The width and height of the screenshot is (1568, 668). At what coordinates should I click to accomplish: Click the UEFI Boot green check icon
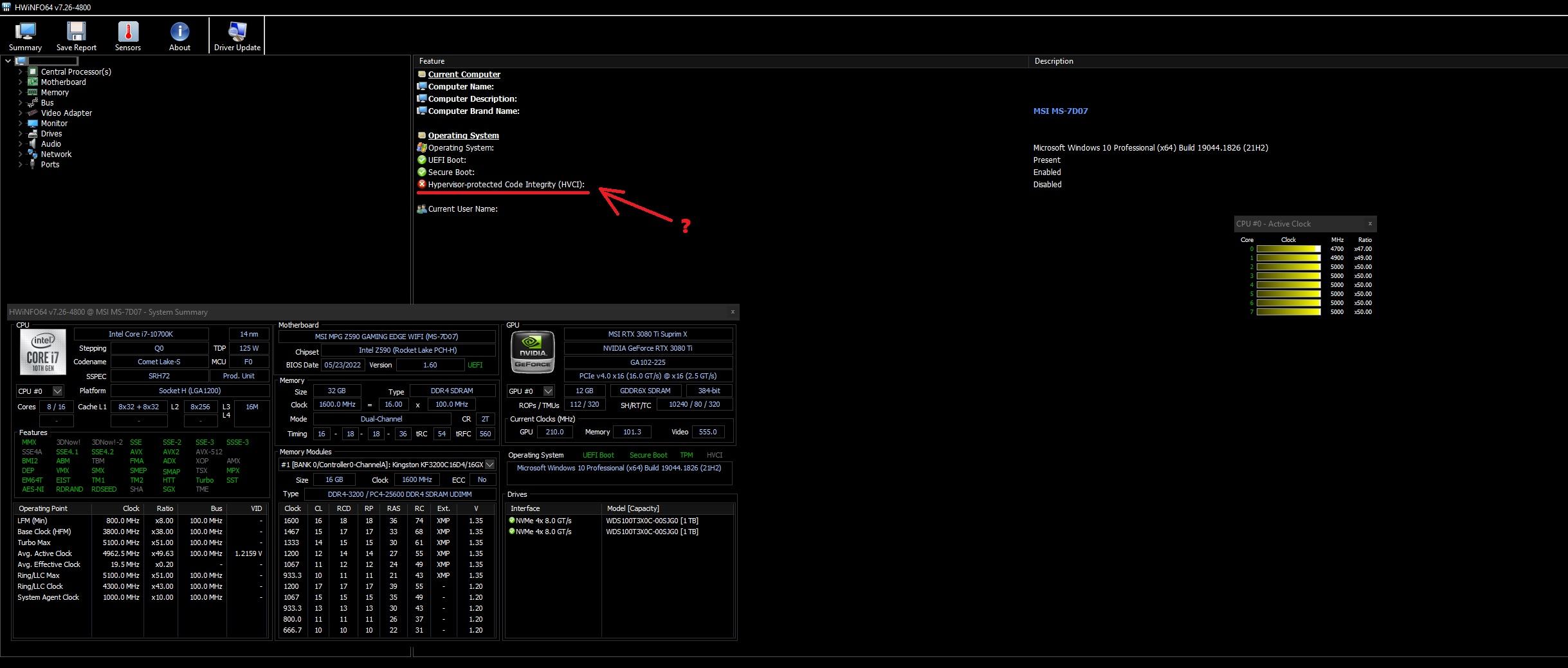pos(422,160)
